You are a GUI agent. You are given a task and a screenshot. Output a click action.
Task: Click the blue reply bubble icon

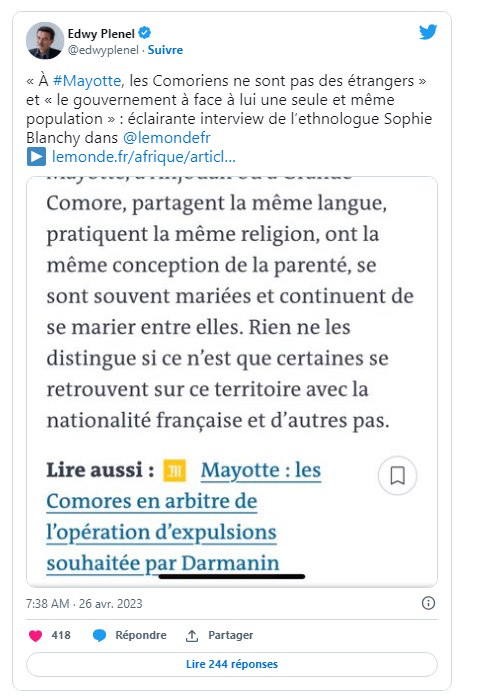pyautogui.click(x=99, y=636)
